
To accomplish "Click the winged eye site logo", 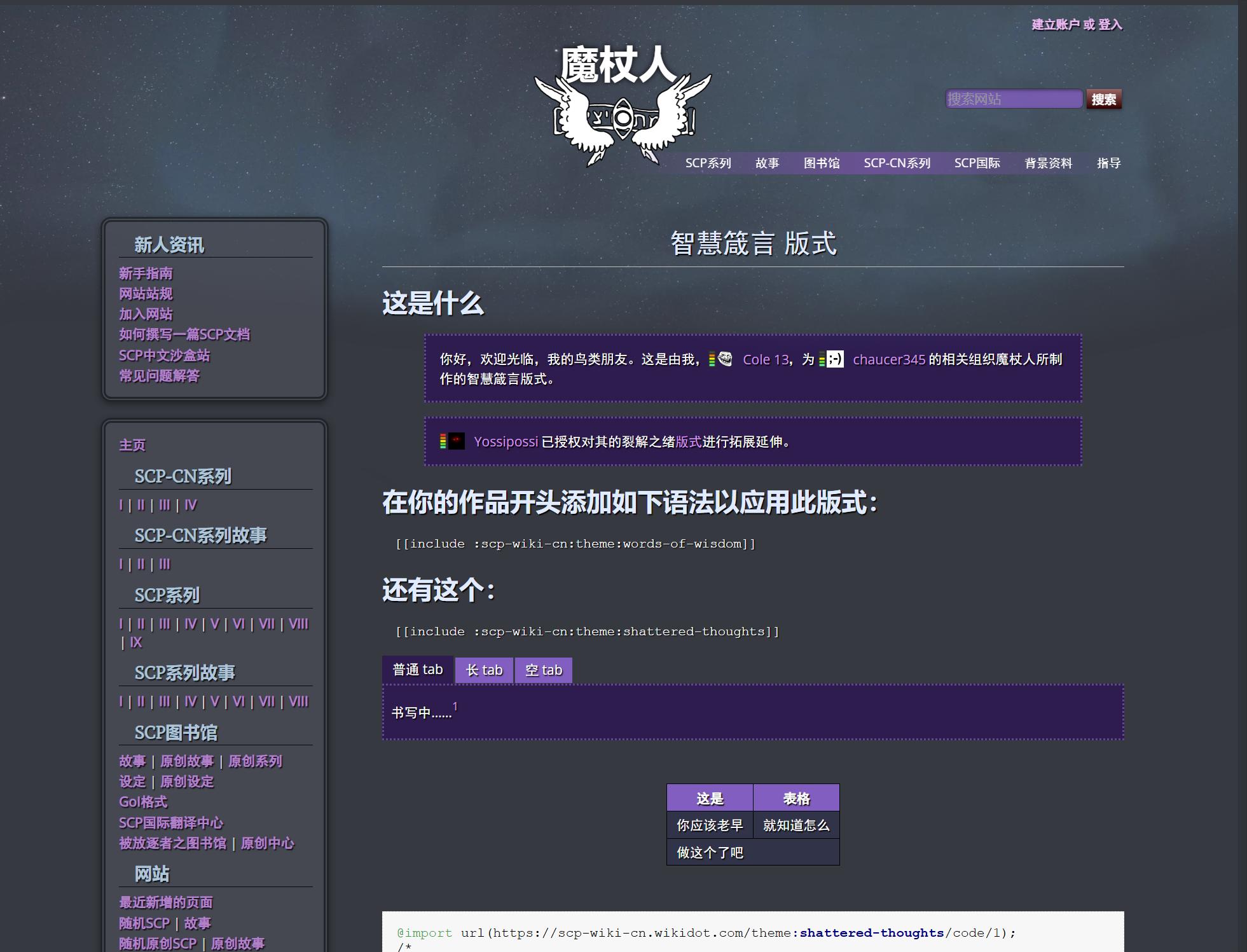I will pyautogui.click(x=623, y=120).
